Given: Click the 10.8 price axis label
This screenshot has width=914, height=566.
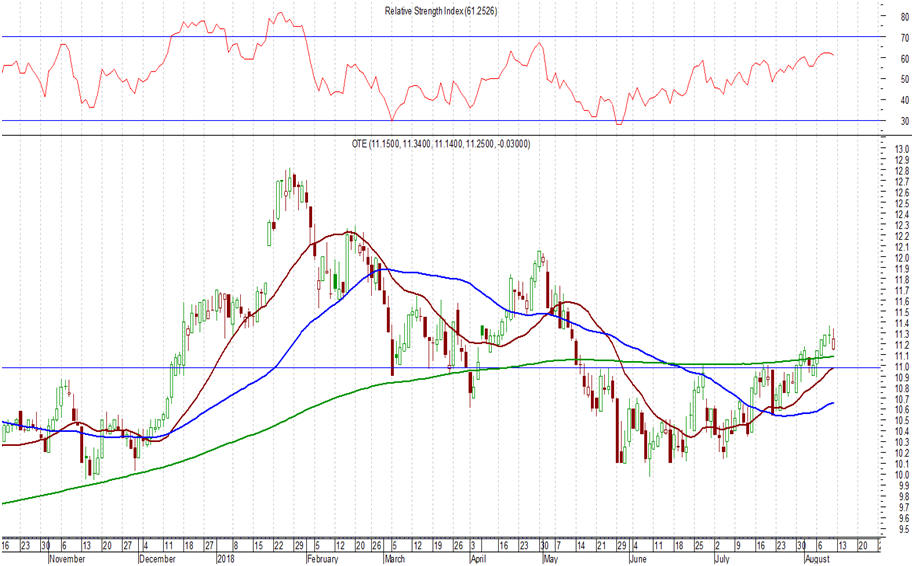Looking at the screenshot, I should pyautogui.click(x=902, y=388).
